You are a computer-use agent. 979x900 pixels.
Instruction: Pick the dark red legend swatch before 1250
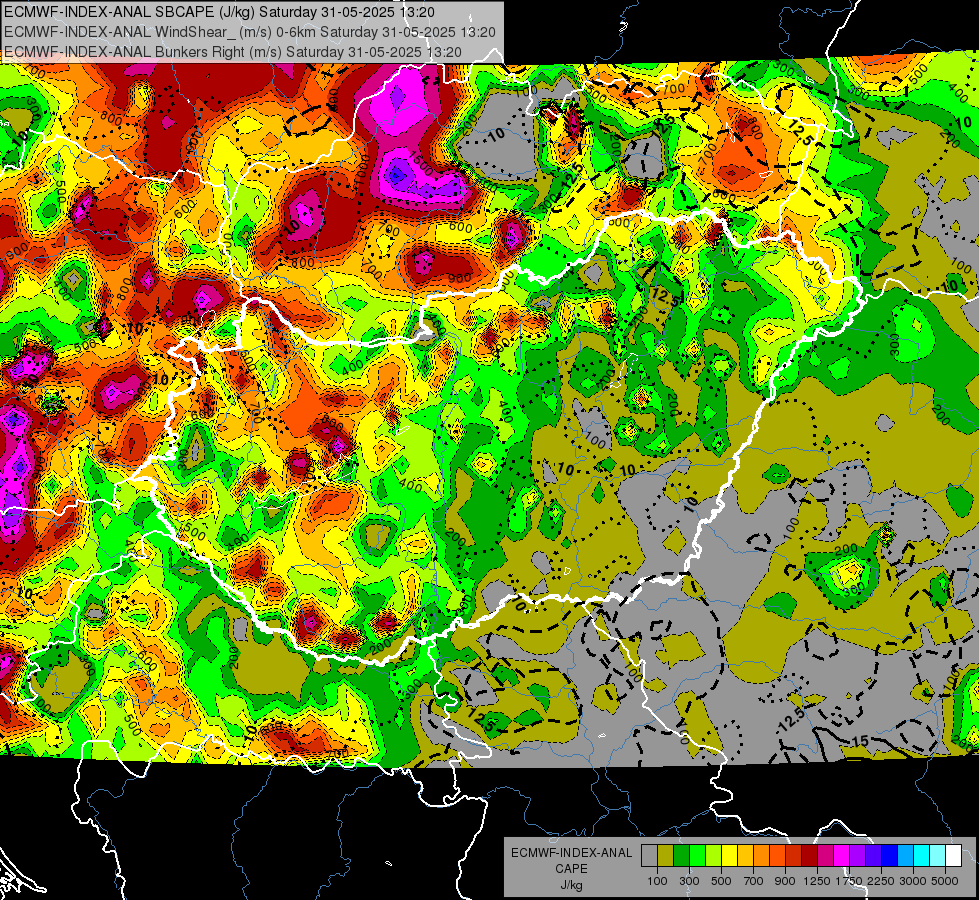pos(809,856)
